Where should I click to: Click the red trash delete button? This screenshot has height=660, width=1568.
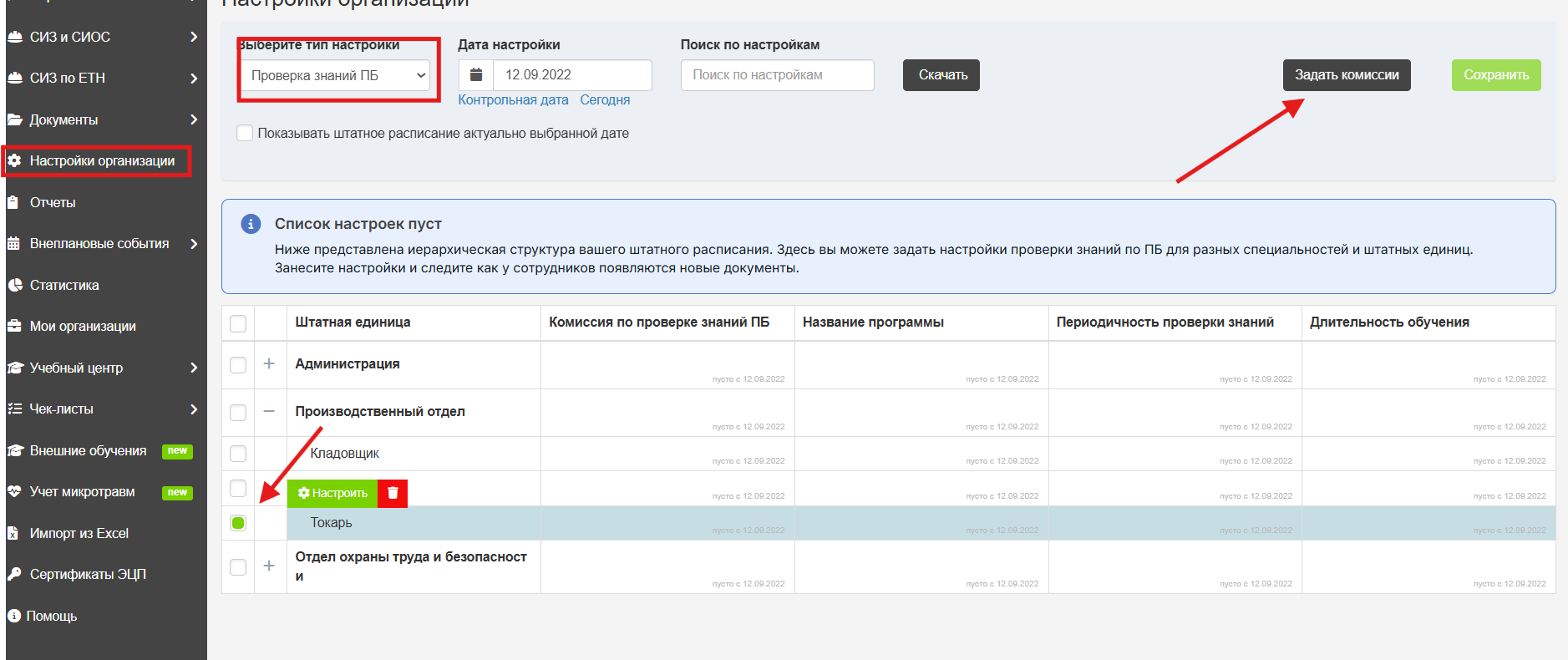[x=393, y=493]
